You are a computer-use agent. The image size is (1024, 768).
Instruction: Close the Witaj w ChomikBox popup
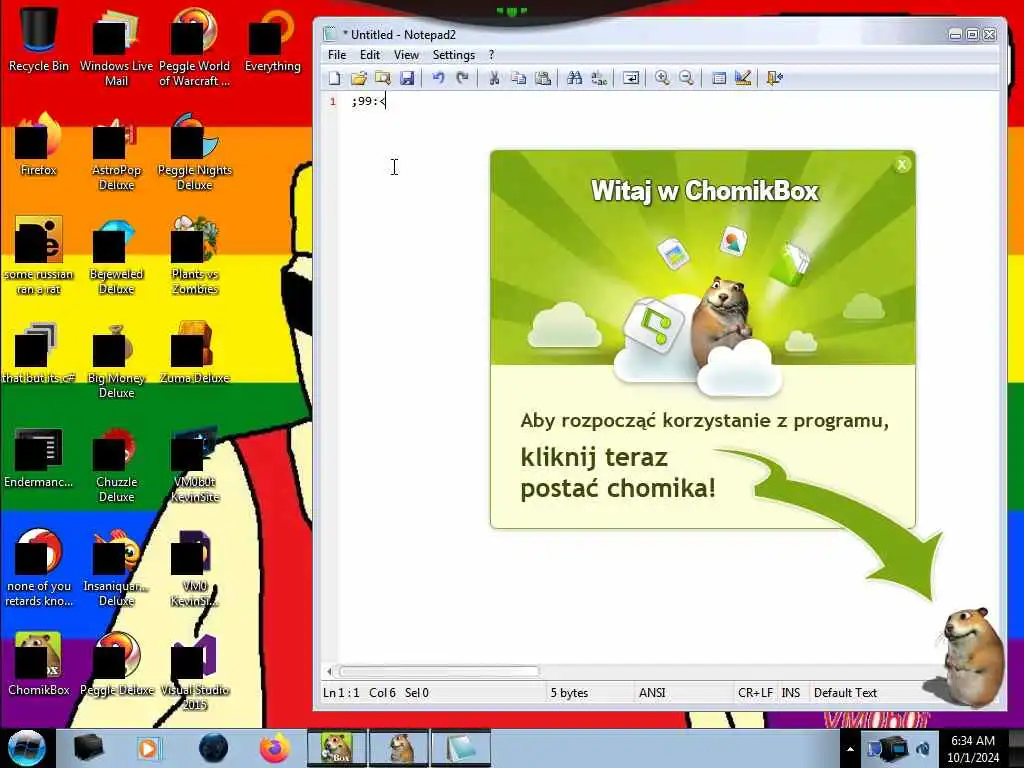tap(902, 165)
